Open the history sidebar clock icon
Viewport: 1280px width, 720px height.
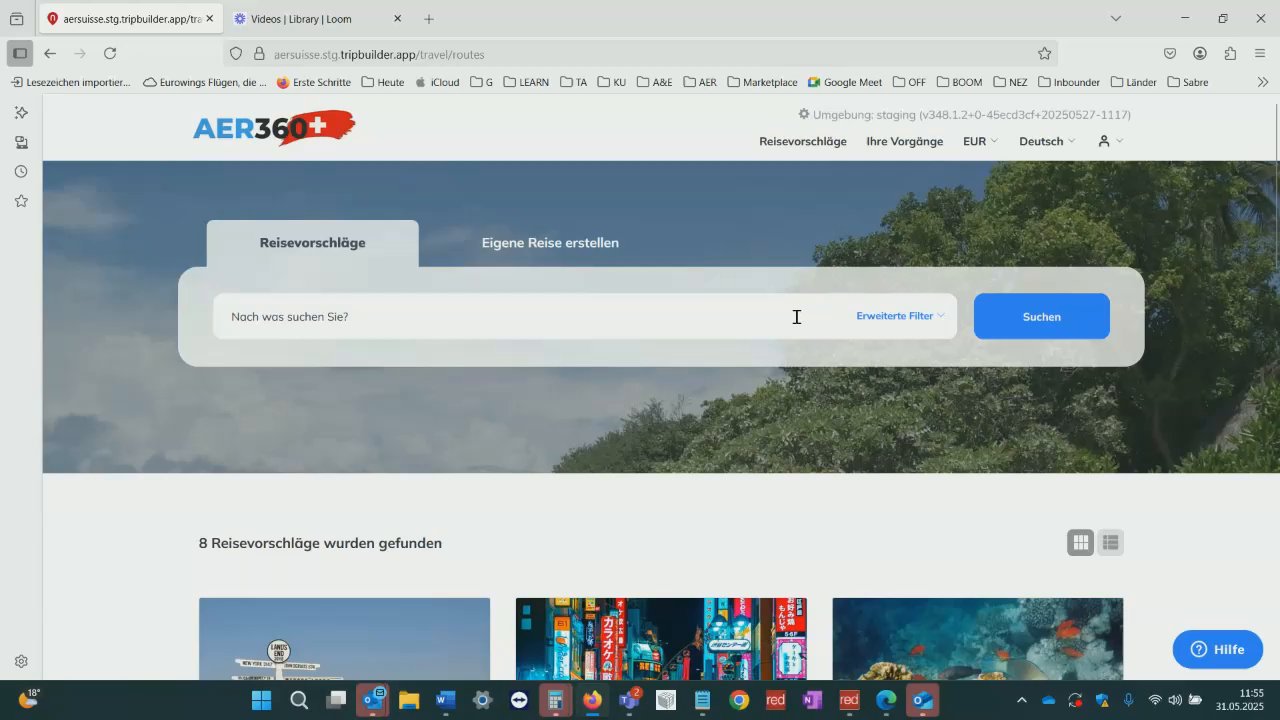click(x=21, y=172)
